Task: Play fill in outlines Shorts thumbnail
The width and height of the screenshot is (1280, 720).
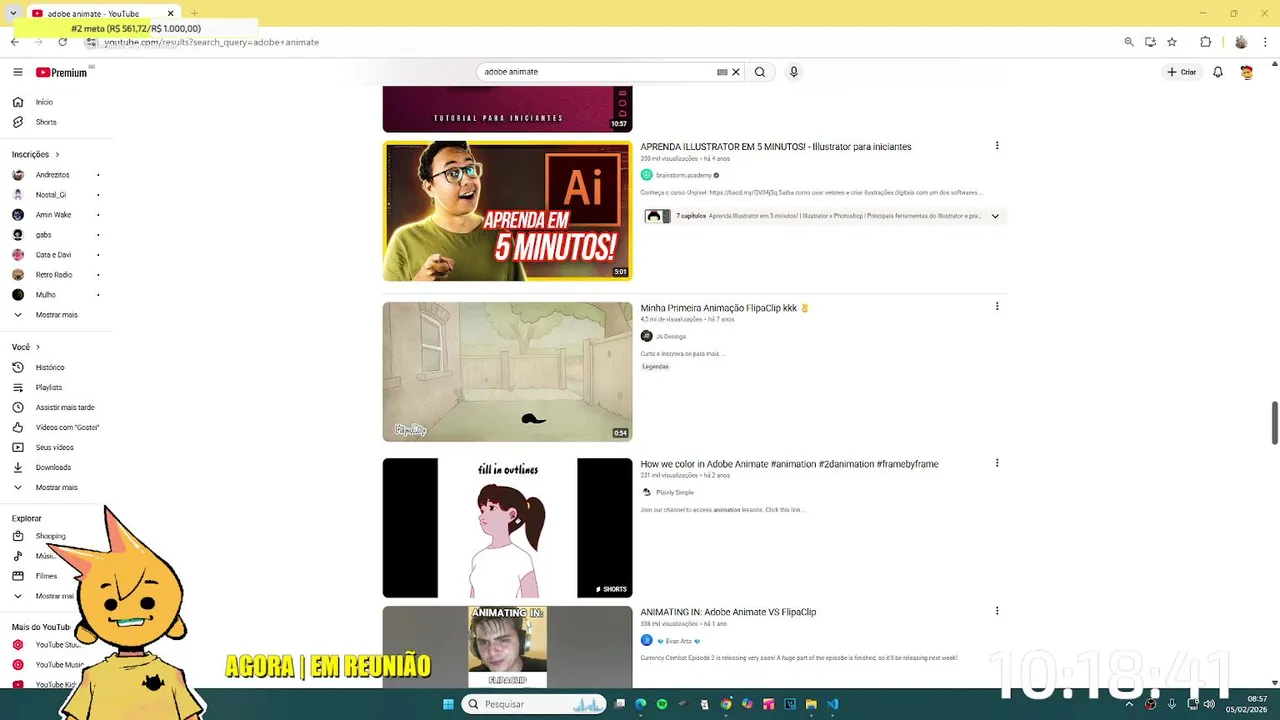Action: pyautogui.click(x=507, y=528)
